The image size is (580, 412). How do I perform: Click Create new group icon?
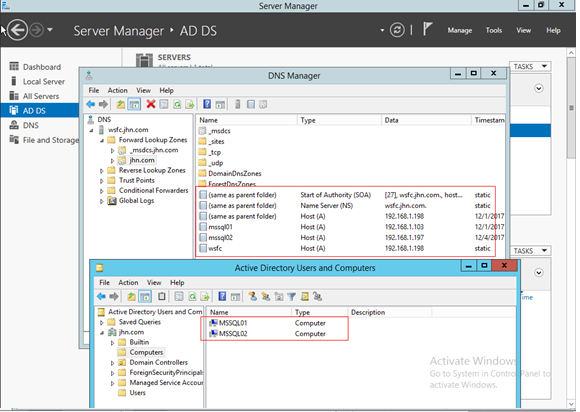(x=266, y=297)
